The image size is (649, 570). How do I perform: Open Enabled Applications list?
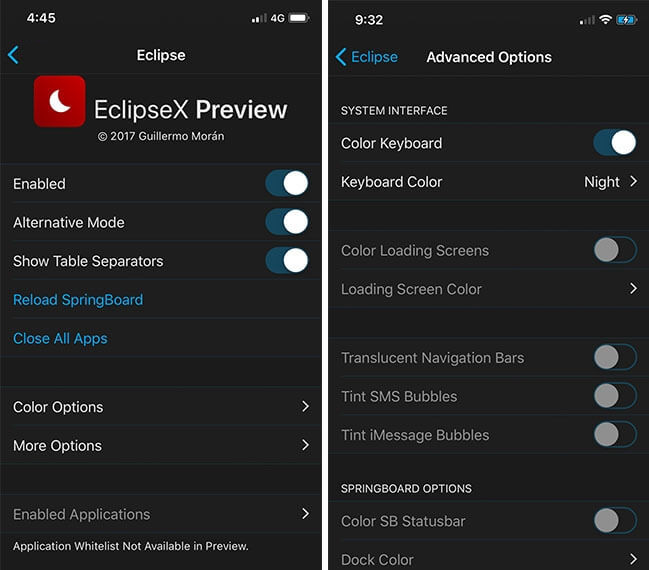pyautogui.click(x=161, y=514)
